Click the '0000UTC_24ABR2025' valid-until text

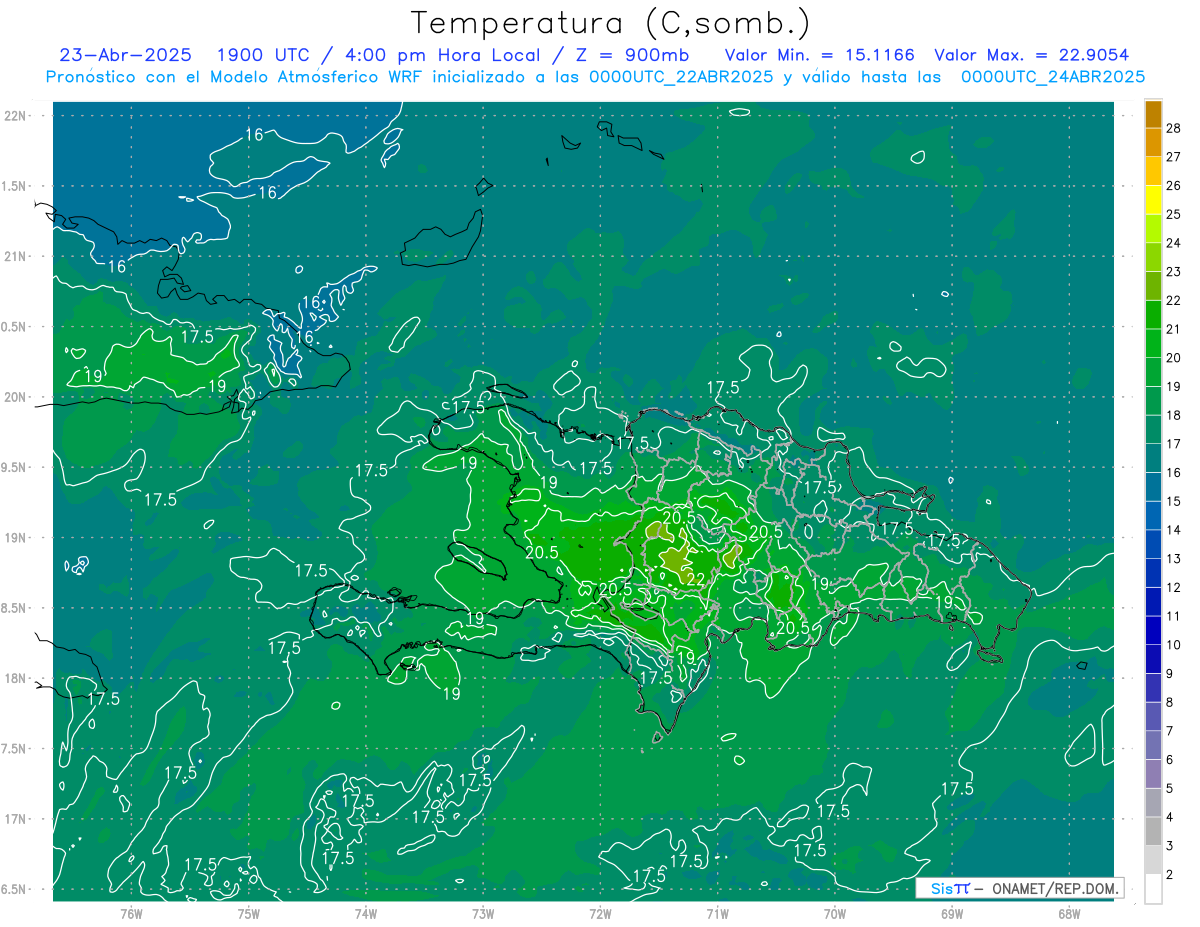point(1052,77)
